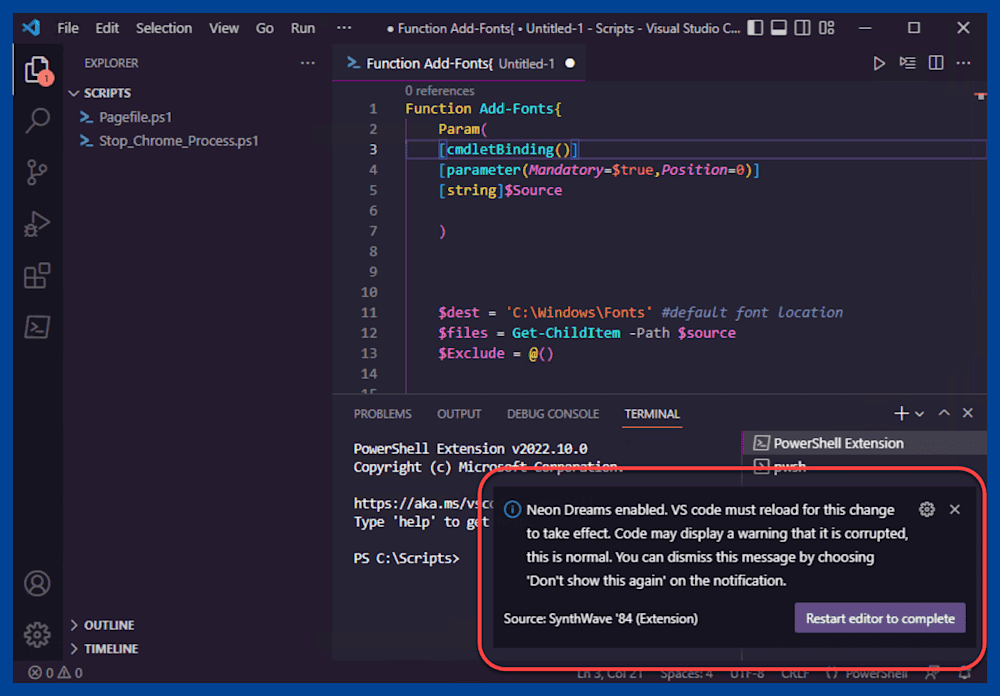
Task: Switch to the OUTPUT tab
Action: (459, 413)
